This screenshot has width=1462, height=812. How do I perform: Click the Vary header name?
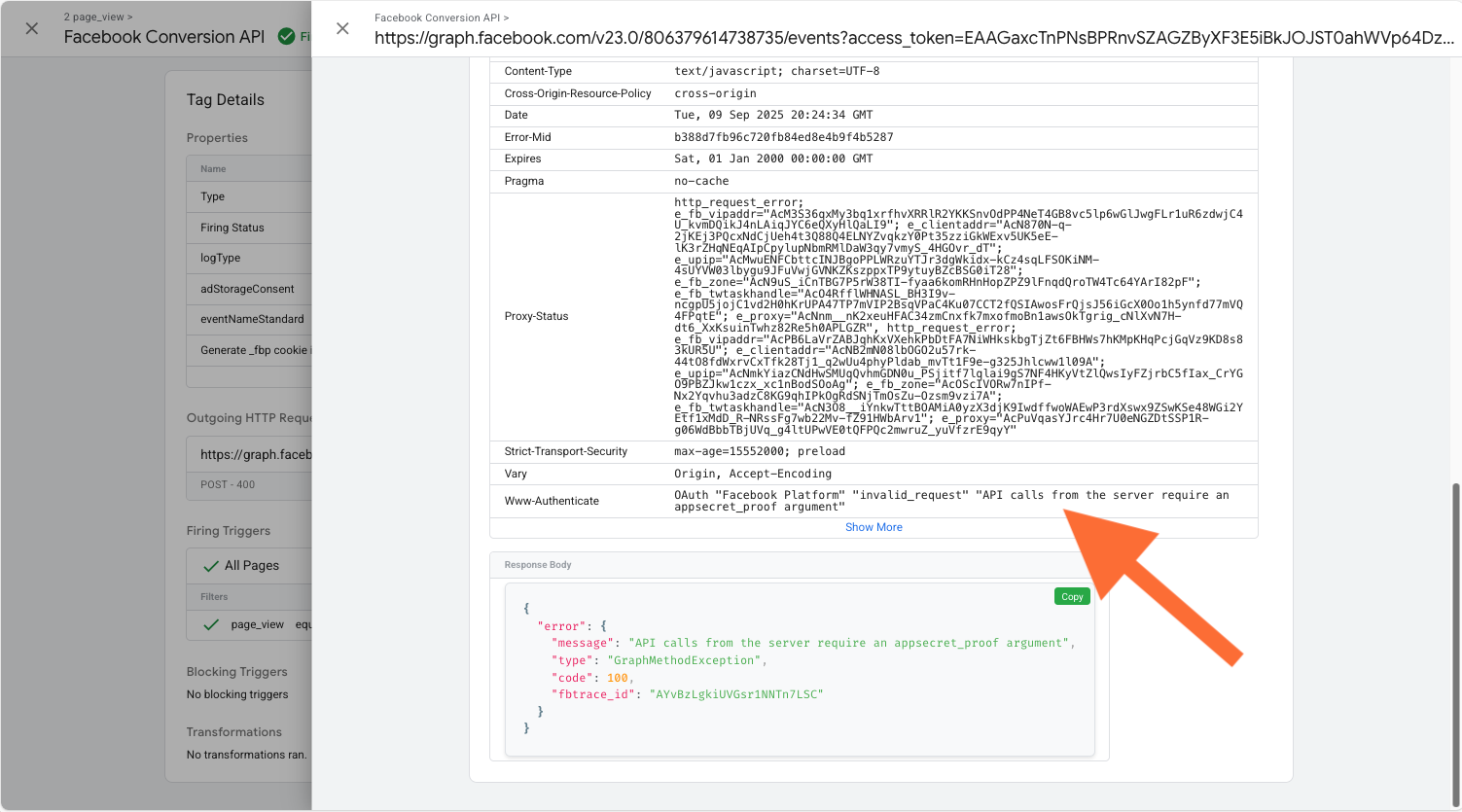(x=516, y=474)
